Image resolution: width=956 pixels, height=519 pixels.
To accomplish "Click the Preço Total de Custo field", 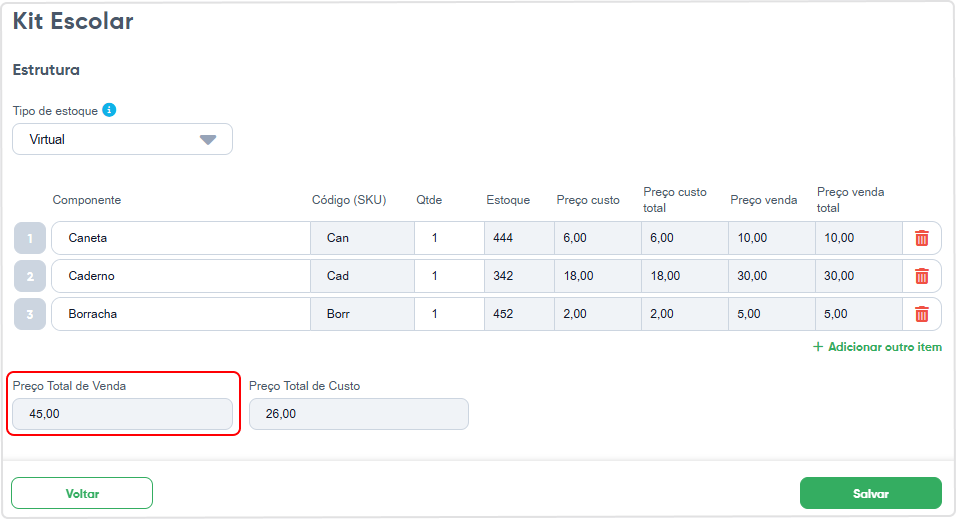I will [358, 413].
